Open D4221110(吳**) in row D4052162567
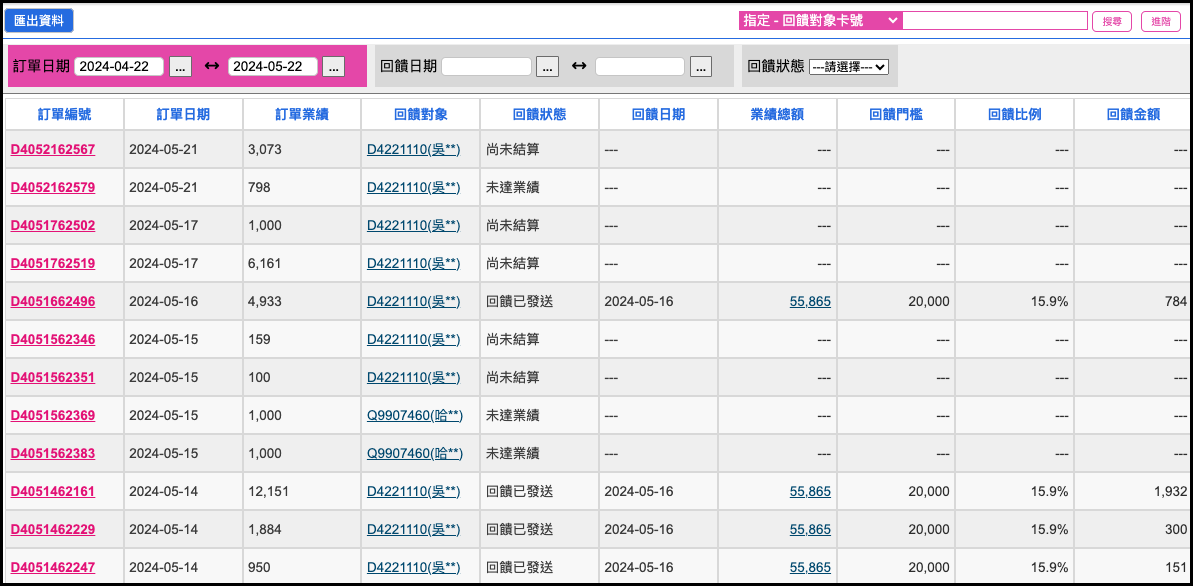 [x=413, y=149]
